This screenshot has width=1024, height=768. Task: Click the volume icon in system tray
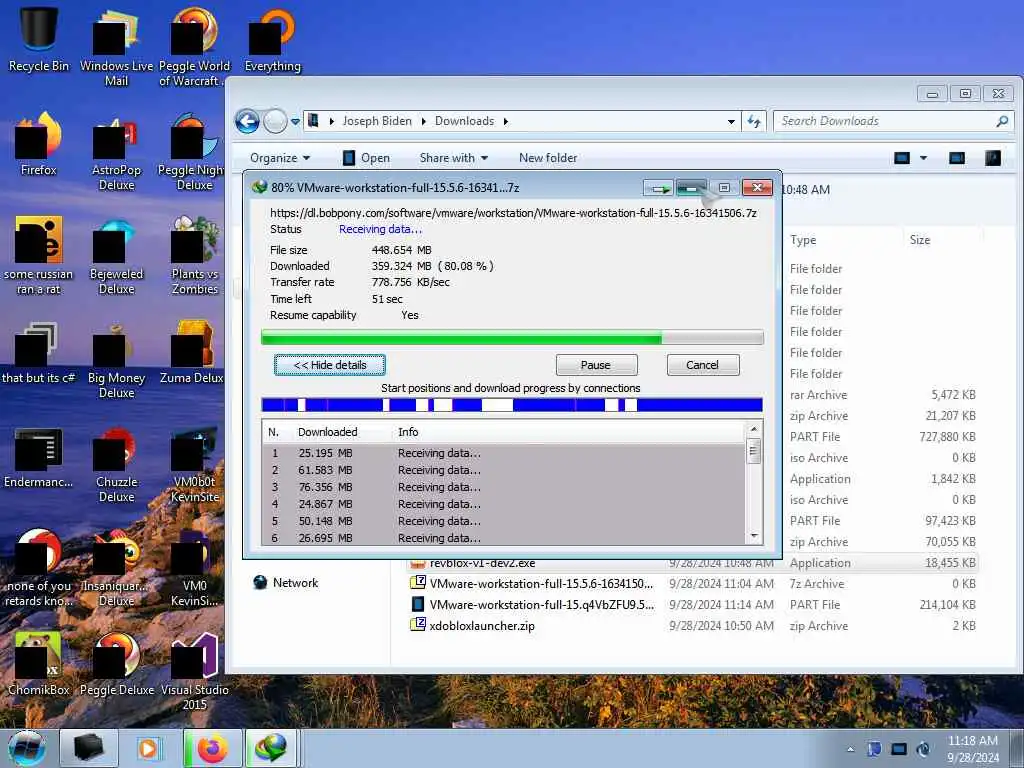click(x=923, y=749)
